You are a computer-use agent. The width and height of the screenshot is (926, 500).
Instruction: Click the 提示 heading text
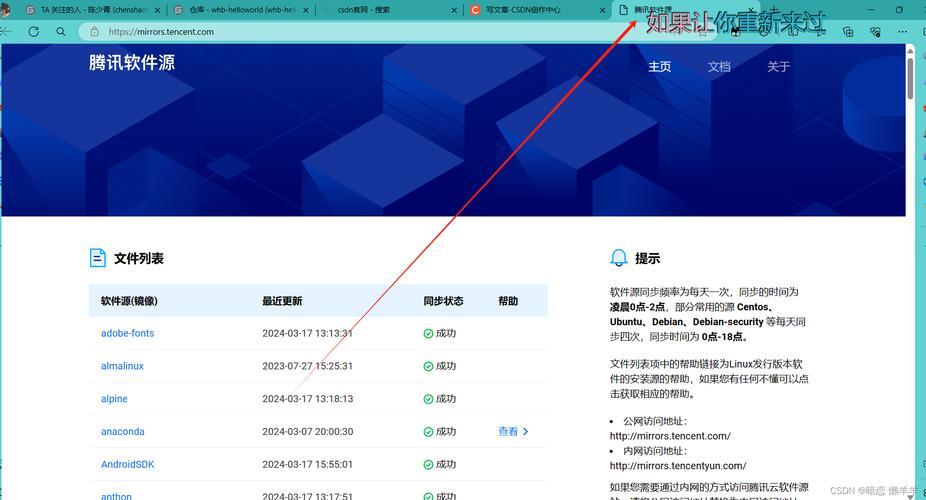[647, 259]
